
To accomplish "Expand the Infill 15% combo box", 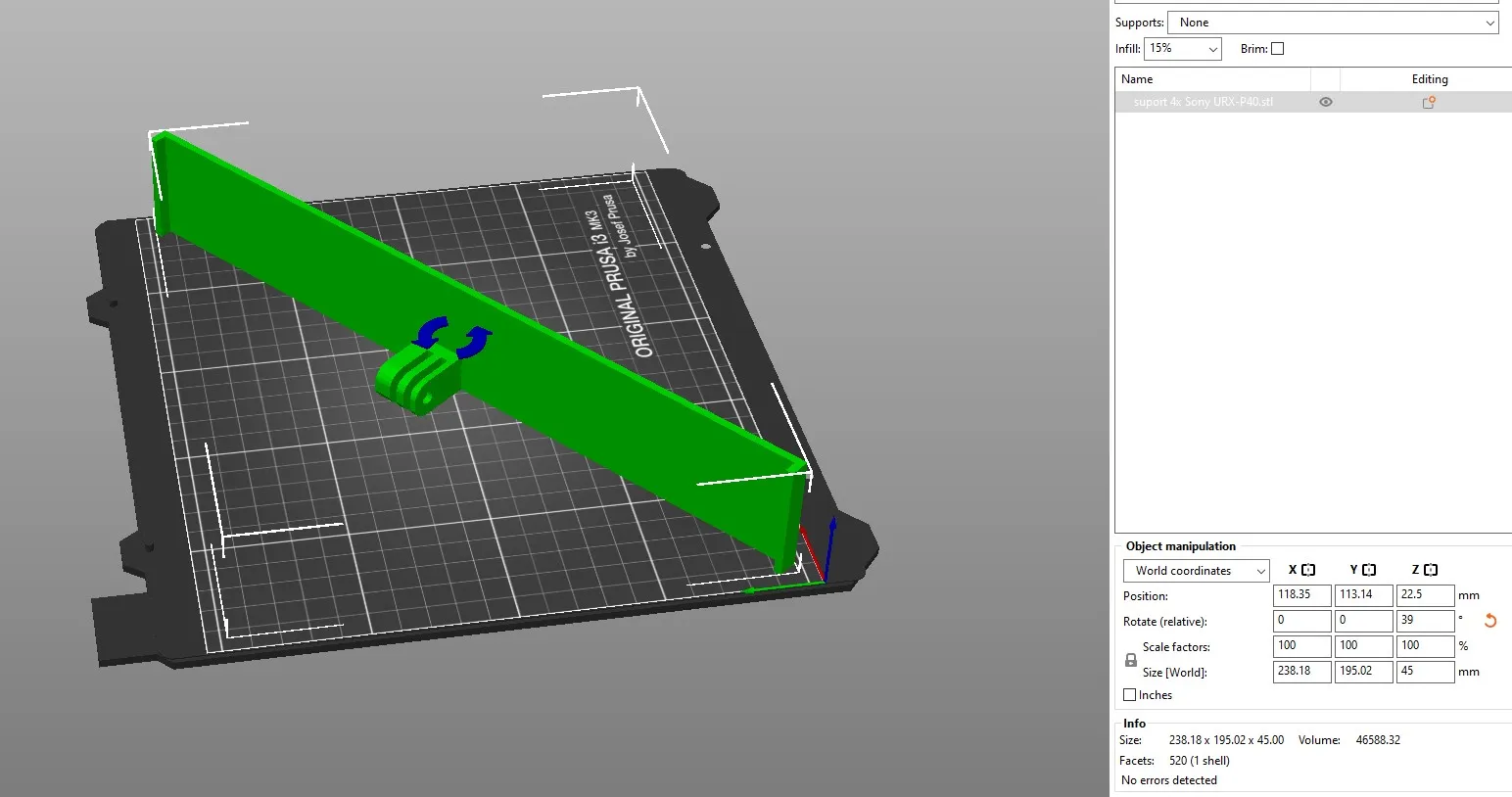I will (1183, 49).
